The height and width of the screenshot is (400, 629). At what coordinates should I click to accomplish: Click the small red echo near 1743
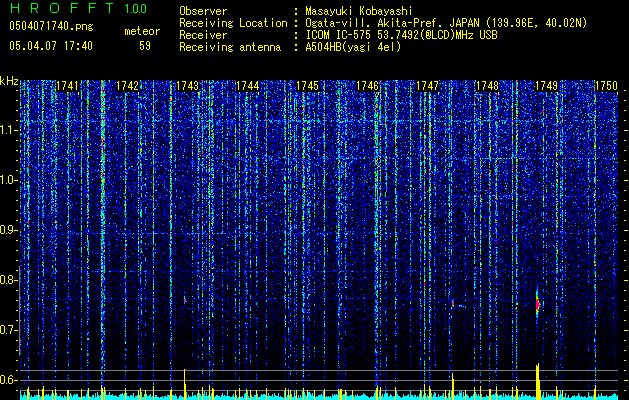(185, 300)
